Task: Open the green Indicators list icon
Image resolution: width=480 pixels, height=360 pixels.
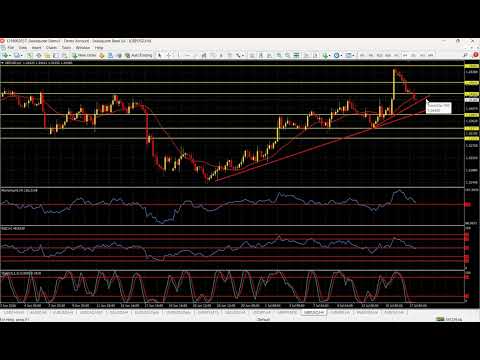Action: [x=325, y=55]
